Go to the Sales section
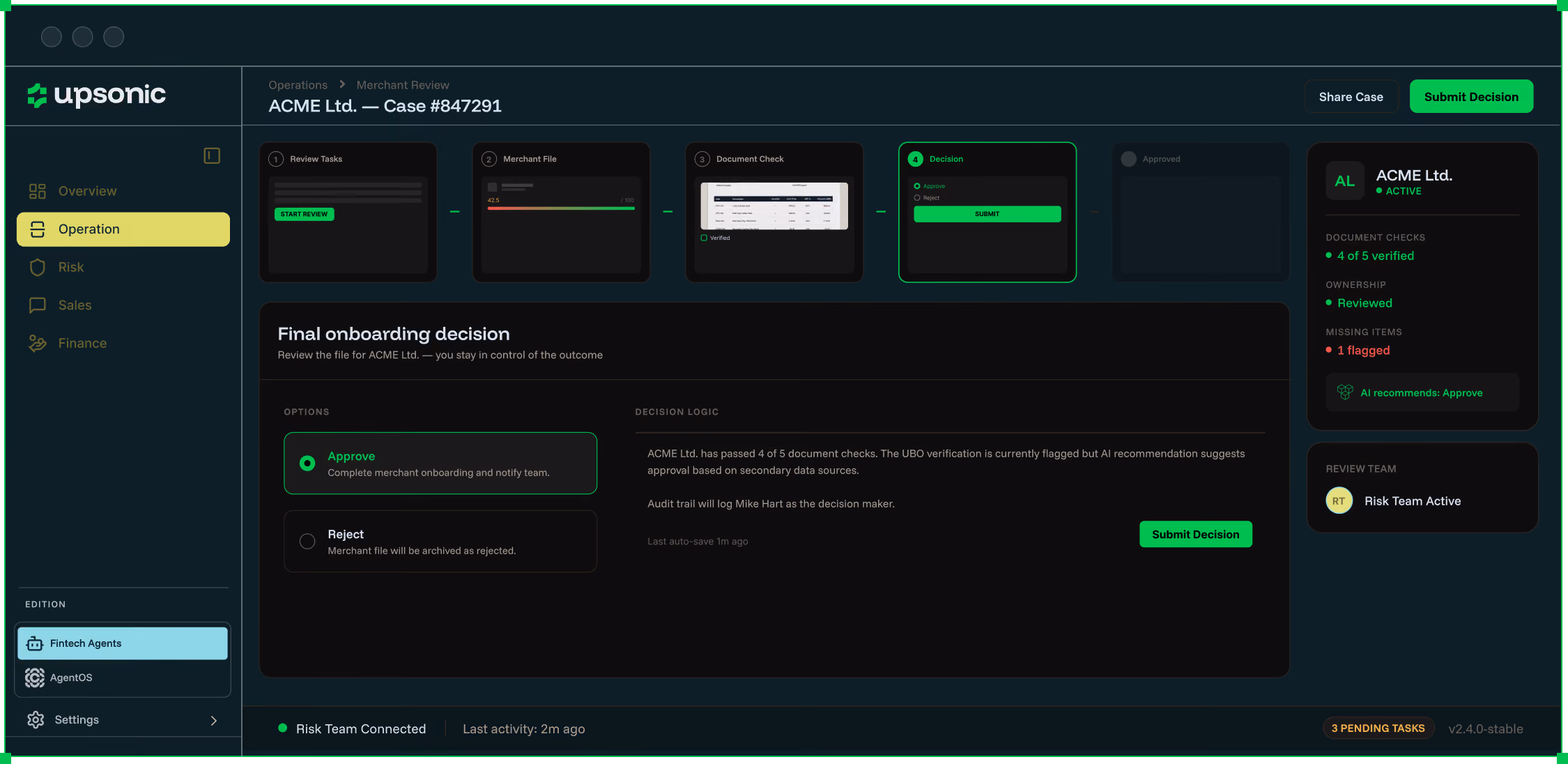 (123, 305)
